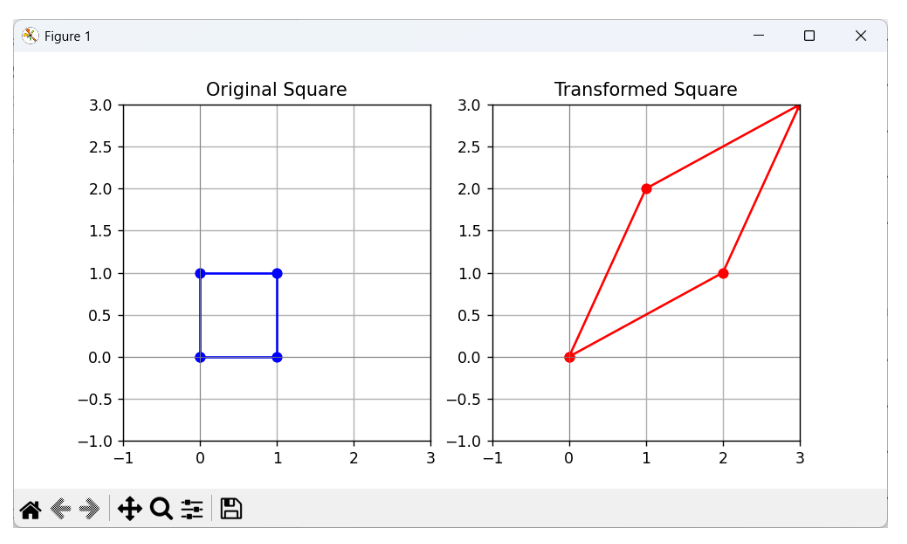The height and width of the screenshot is (544, 907).
Task: Open the Configure subplots sliders icon
Action: [191, 509]
